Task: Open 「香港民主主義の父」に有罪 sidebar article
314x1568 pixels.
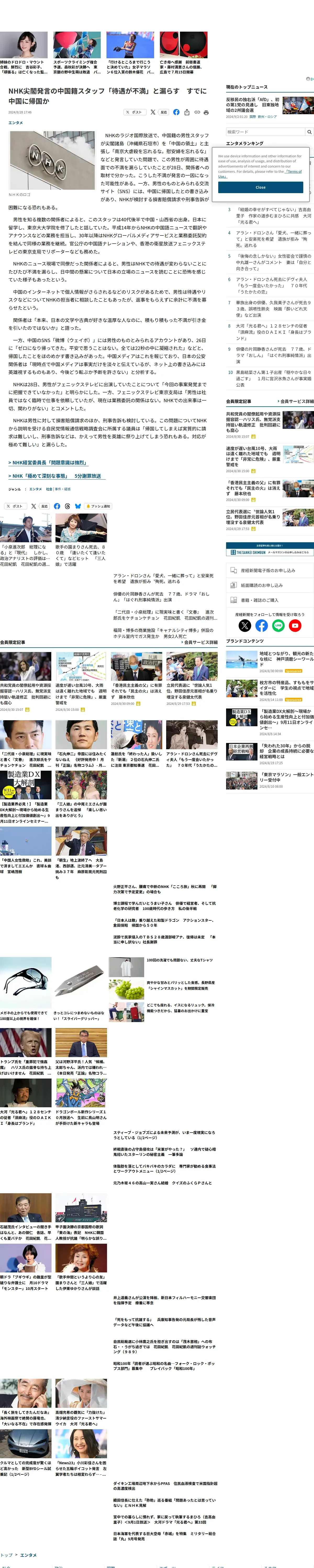Action: (x=254, y=488)
